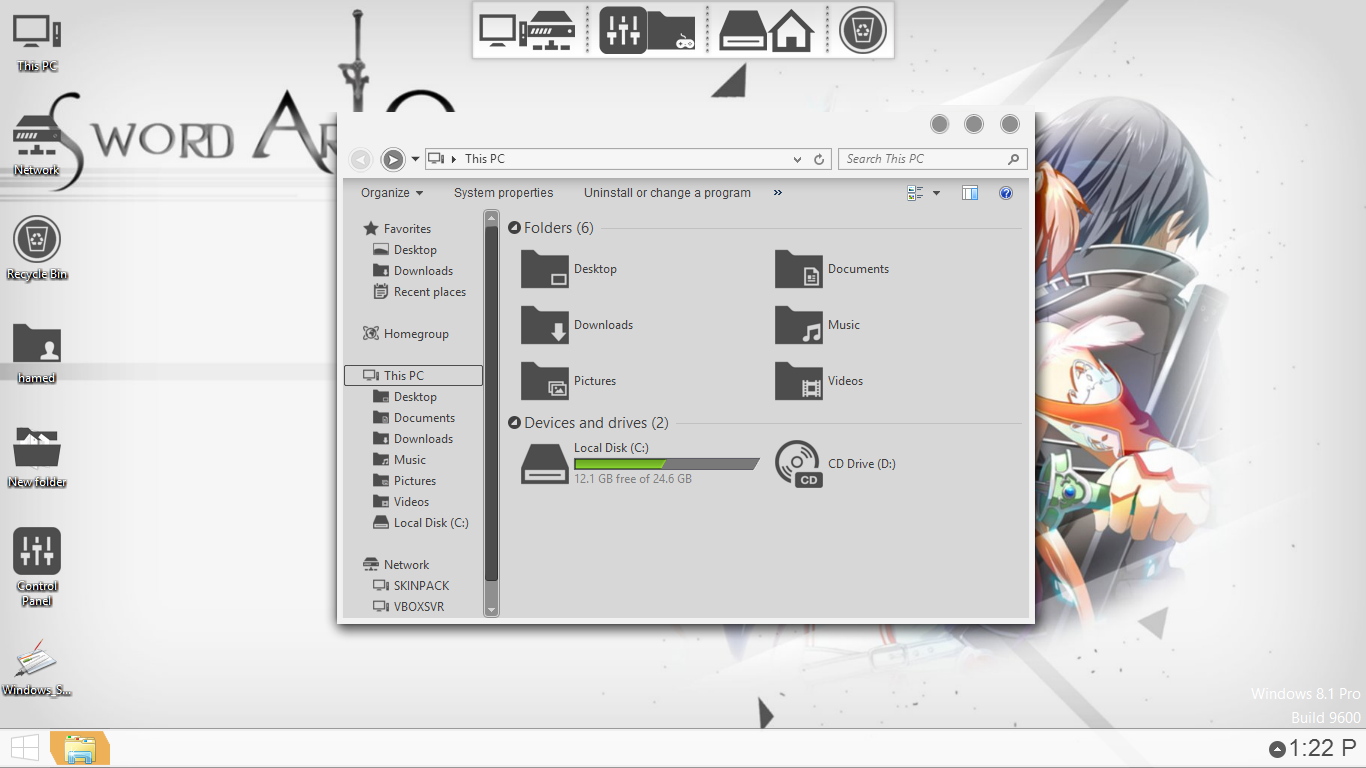
Task: Click the Search This PC field
Action: [920, 159]
